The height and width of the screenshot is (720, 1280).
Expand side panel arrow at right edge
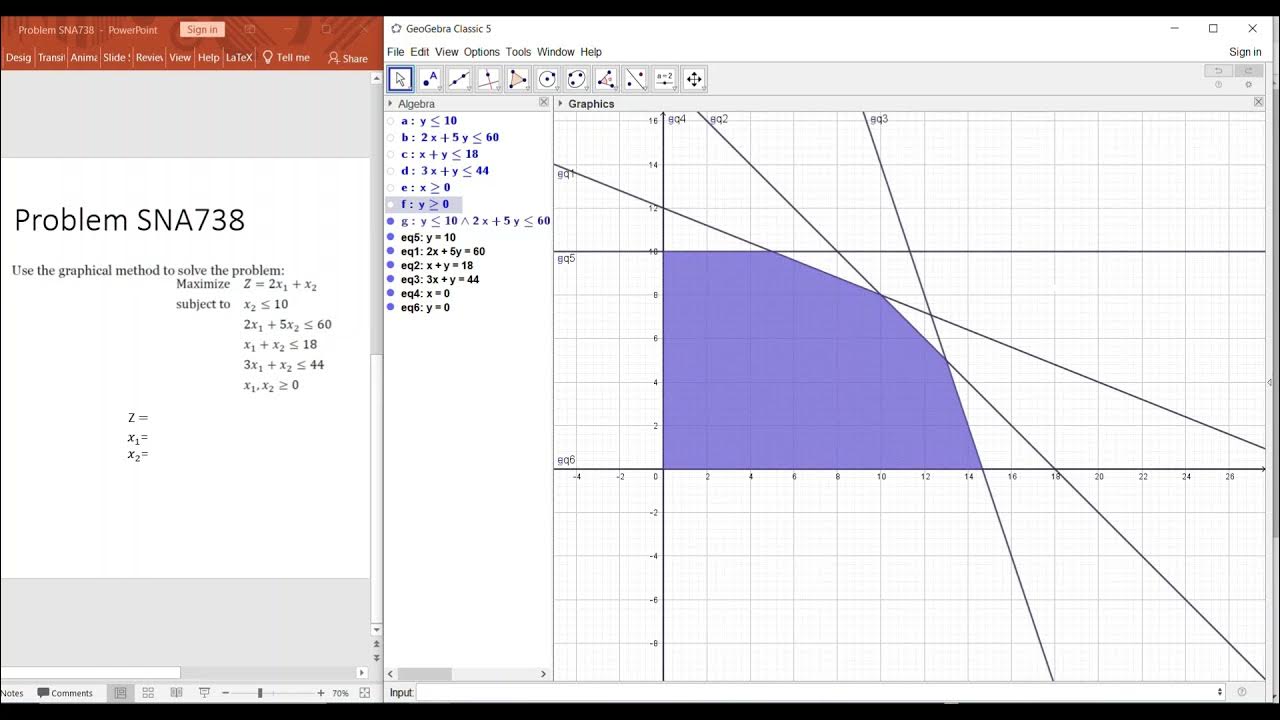pos(1270,382)
